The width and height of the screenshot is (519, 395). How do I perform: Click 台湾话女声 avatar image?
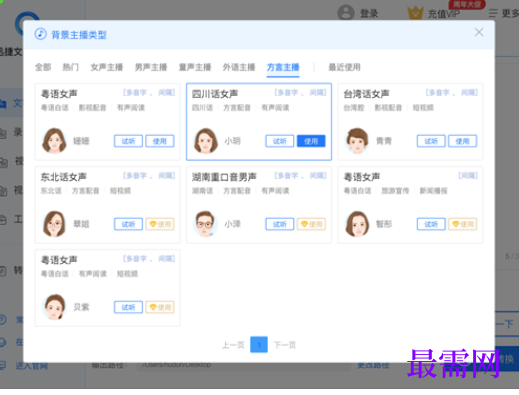pyautogui.click(x=357, y=141)
